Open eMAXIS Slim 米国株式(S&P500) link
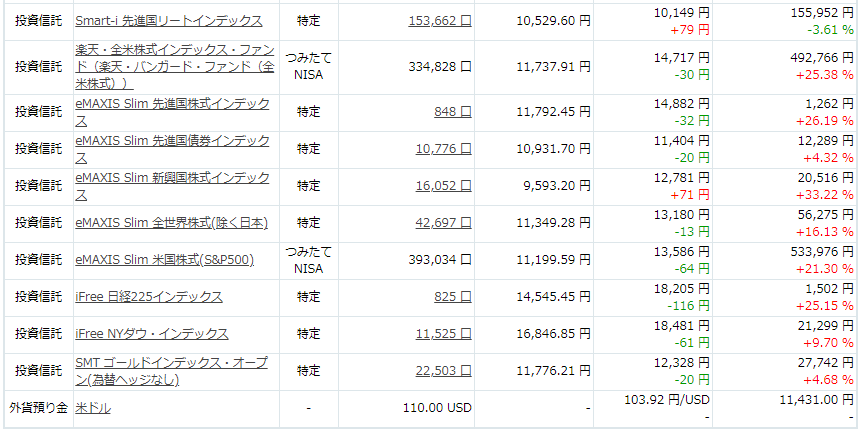This screenshot has height=435, width=863. [165, 260]
